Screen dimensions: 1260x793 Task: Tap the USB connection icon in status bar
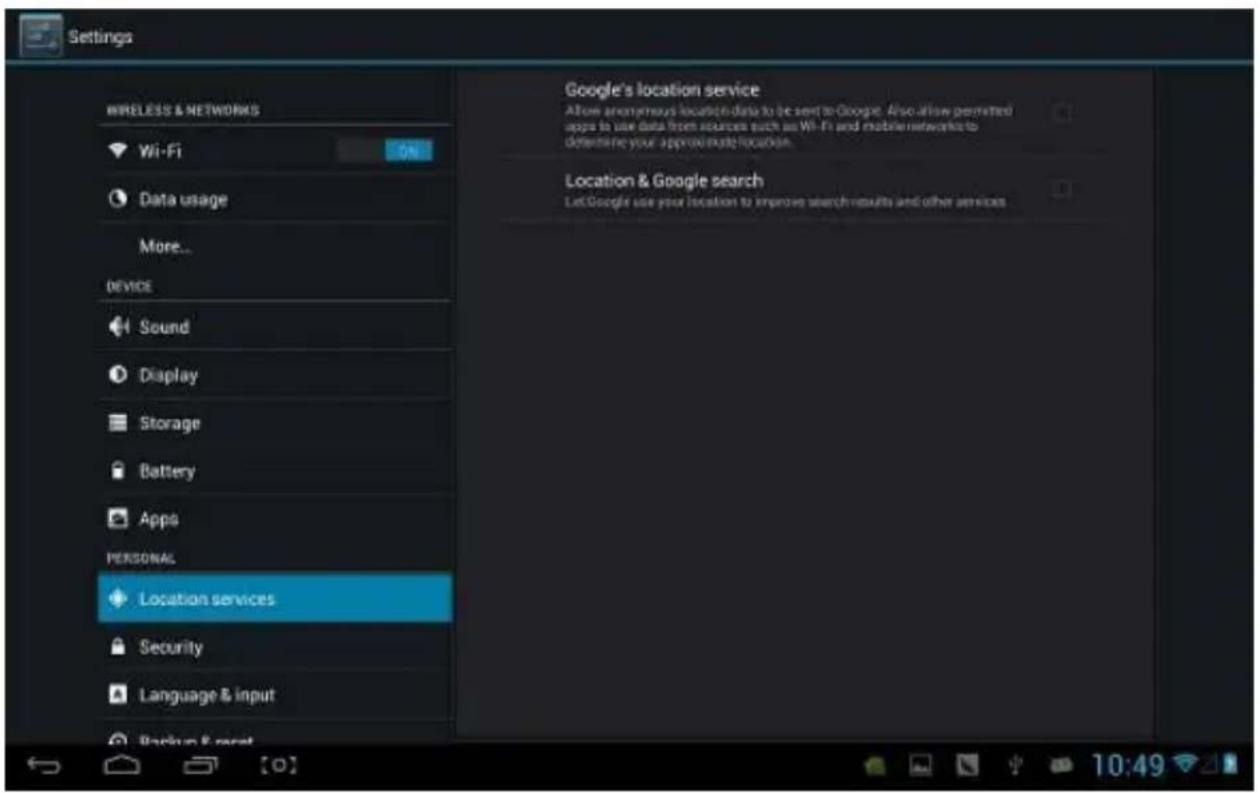pos(1015,767)
